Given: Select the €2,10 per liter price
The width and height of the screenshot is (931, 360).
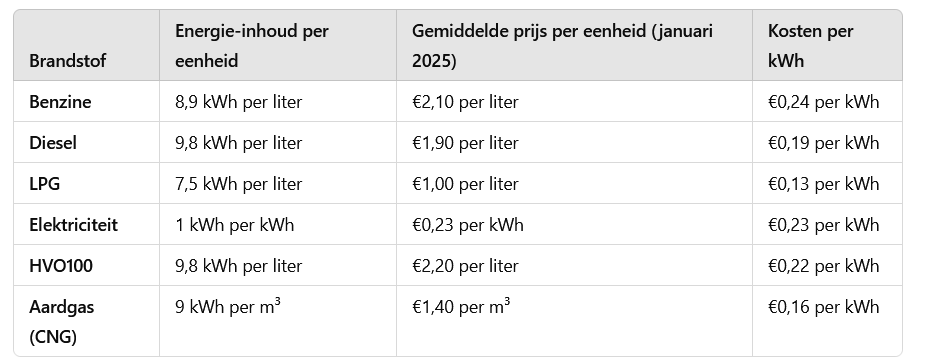Looking at the screenshot, I should pyautogui.click(x=466, y=102).
